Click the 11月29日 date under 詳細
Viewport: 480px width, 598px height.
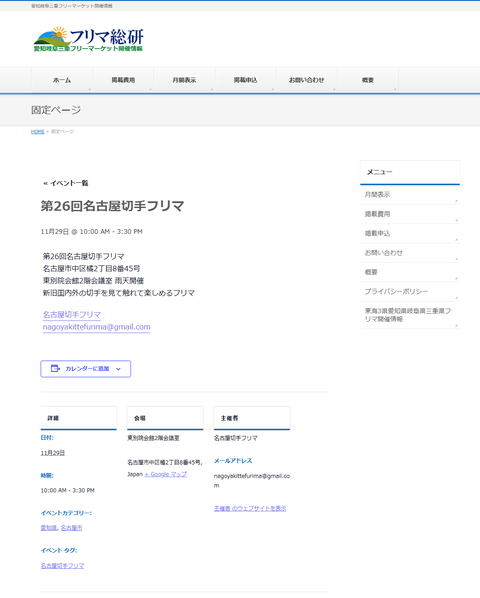[53, 453]
